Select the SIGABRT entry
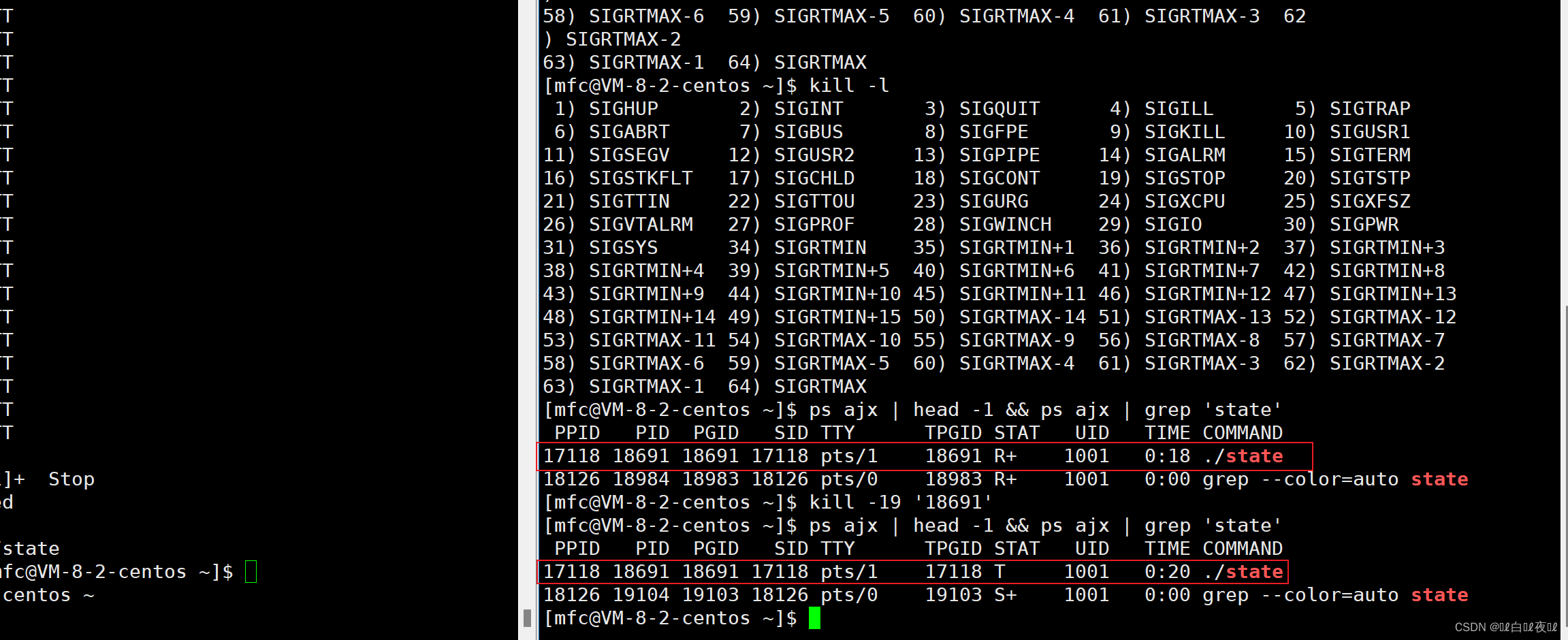 point(612,132)
